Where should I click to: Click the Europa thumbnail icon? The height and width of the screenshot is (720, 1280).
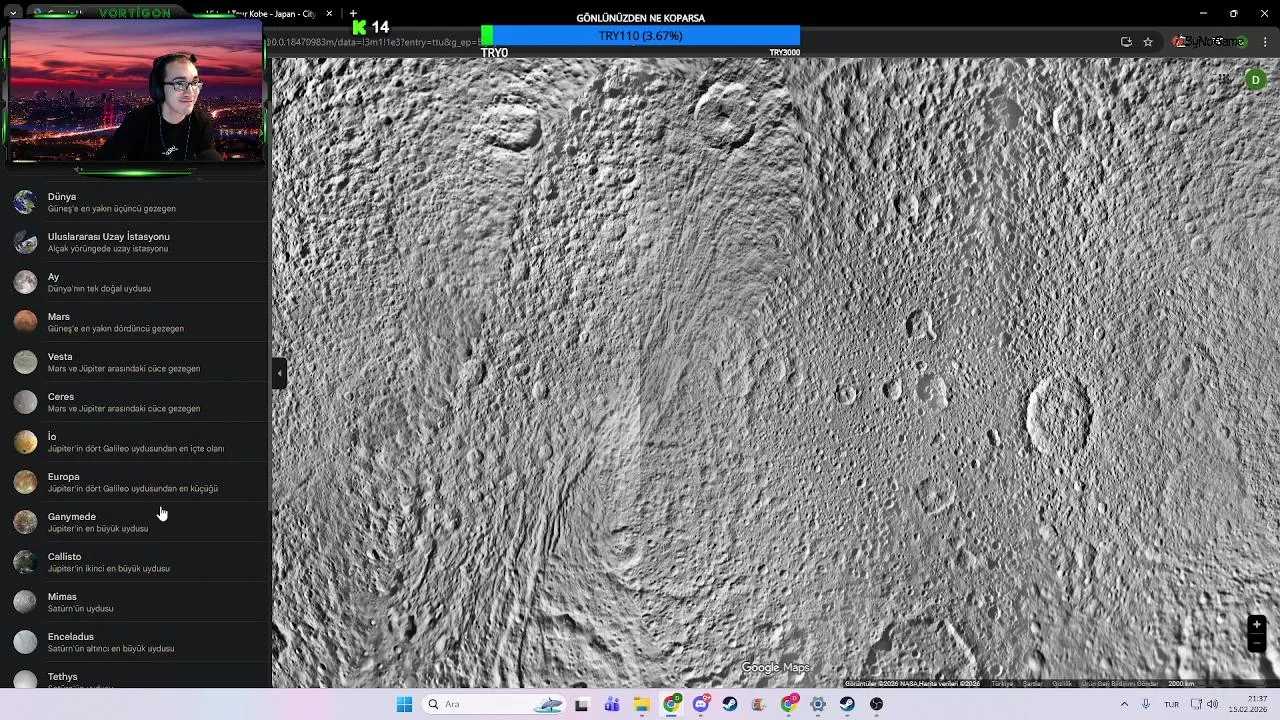click(x=25, y=482)
